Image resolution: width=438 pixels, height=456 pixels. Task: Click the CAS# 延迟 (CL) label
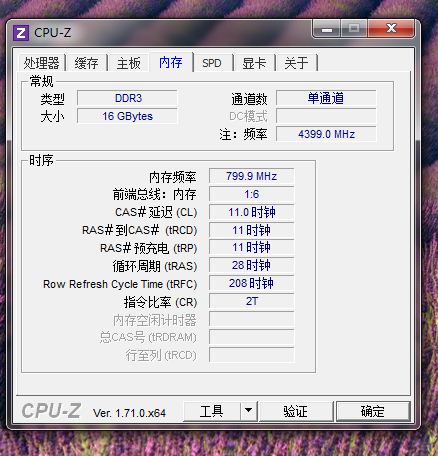(156, 212)
